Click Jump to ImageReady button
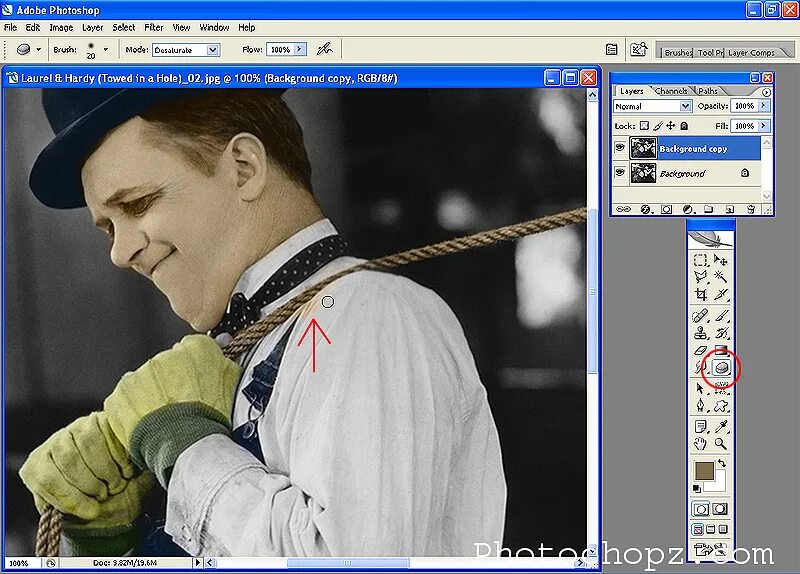The height and width of the screenshot is (574, 800). pyautogui.click(x=710, y=550)
